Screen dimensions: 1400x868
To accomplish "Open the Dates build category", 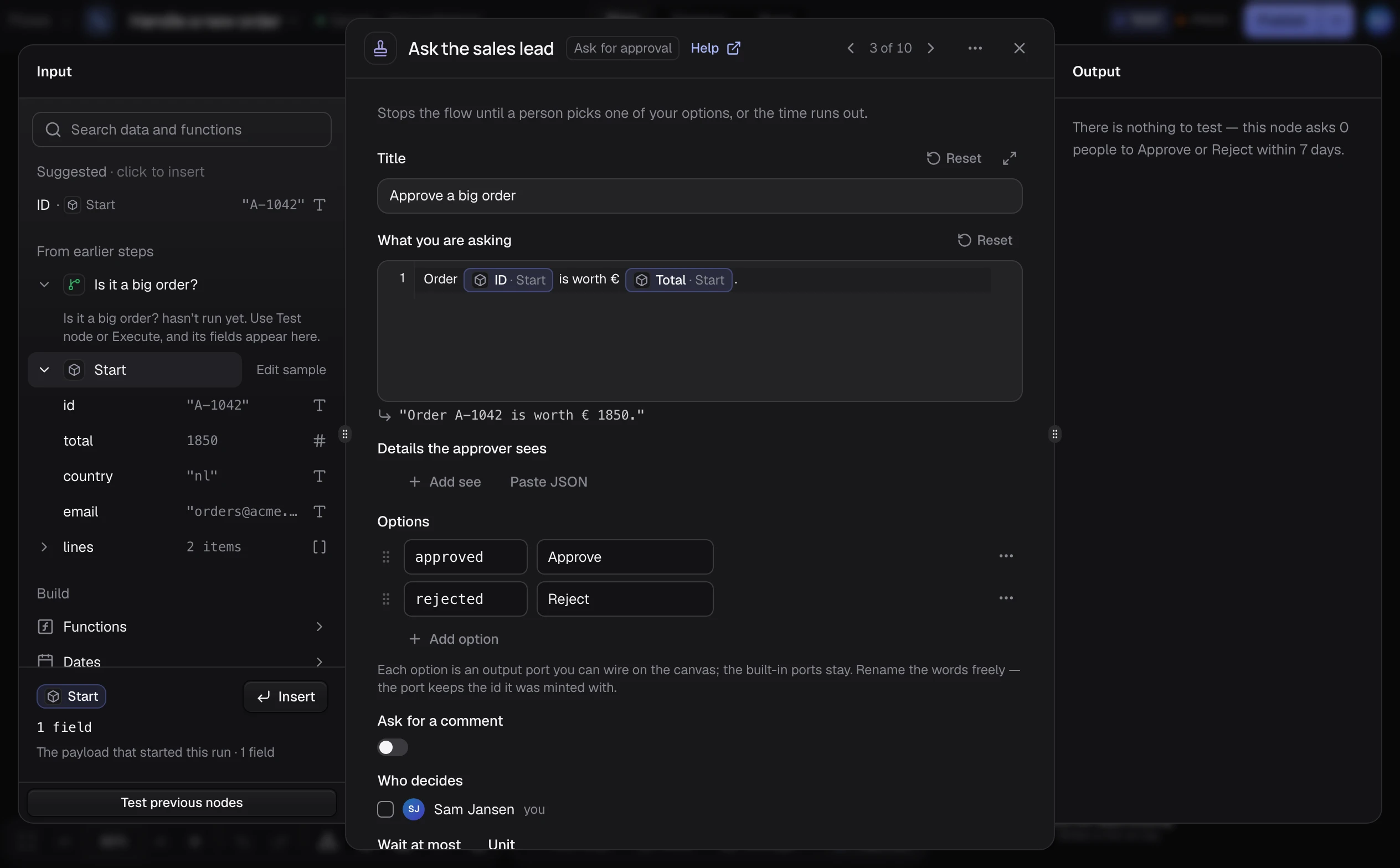I will click(x=182, y=662).
